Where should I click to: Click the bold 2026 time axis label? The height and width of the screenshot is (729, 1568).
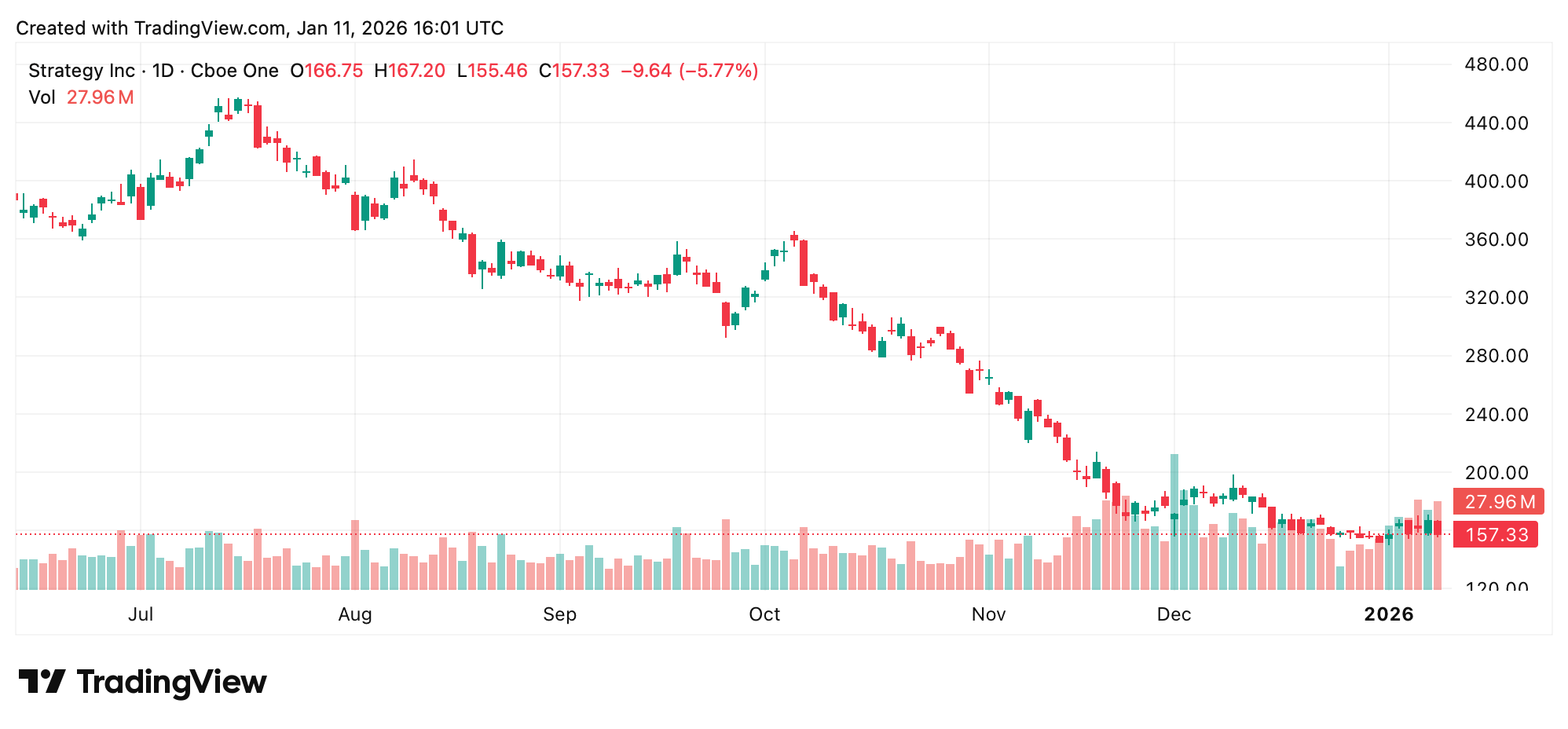(x=1388, y=614)
